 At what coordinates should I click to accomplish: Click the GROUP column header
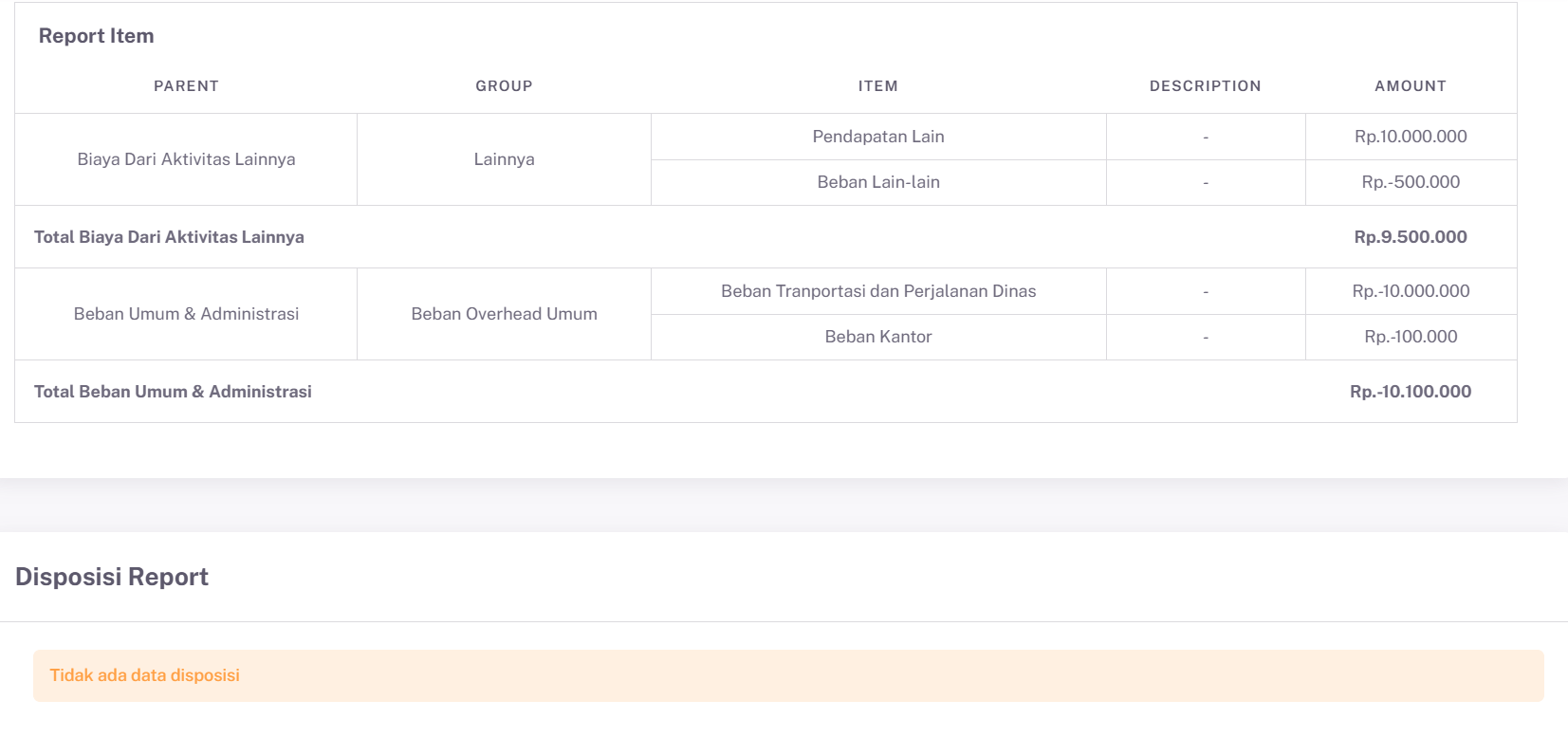point(504,86)
